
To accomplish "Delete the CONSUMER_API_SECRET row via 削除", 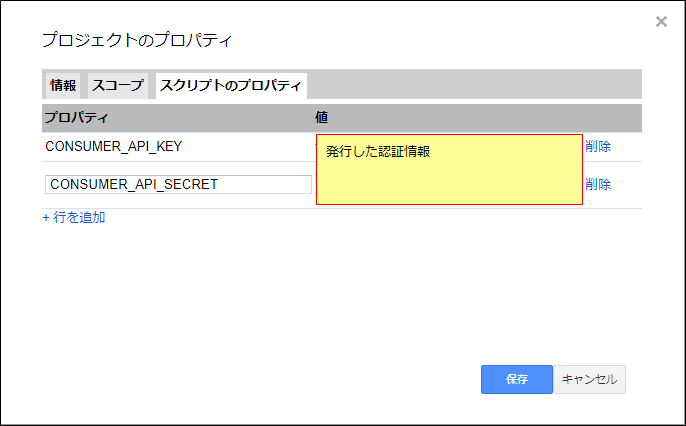I will [598, 184].
